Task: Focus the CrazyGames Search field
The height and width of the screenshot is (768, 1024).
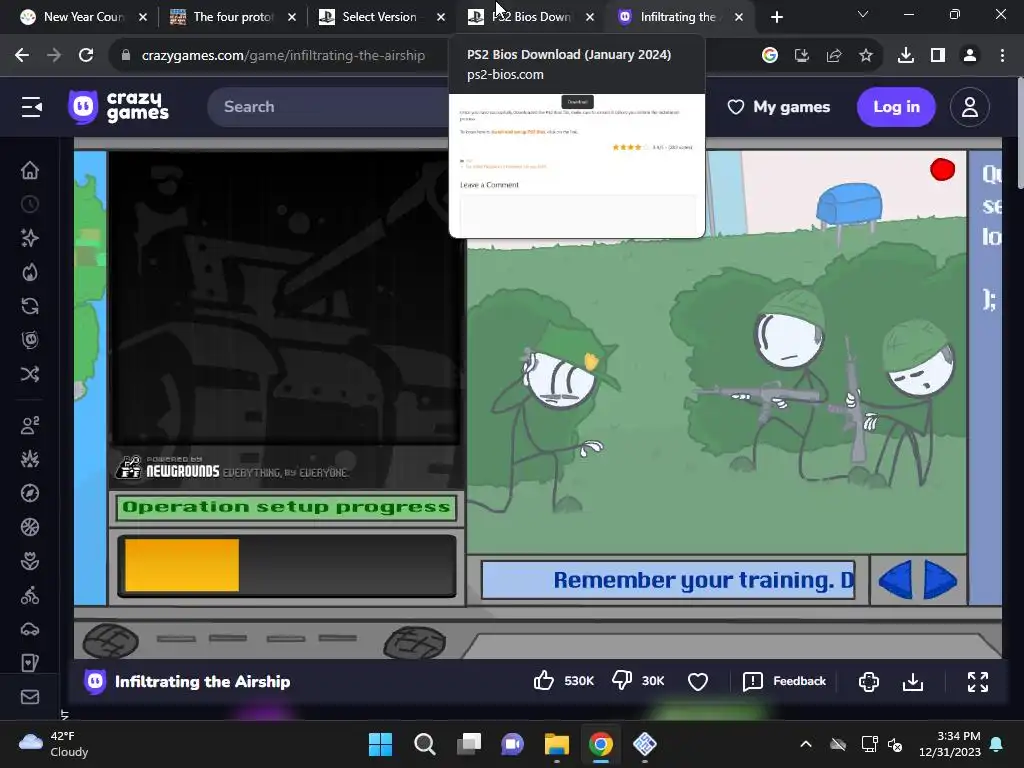Action: pos(328,106)
